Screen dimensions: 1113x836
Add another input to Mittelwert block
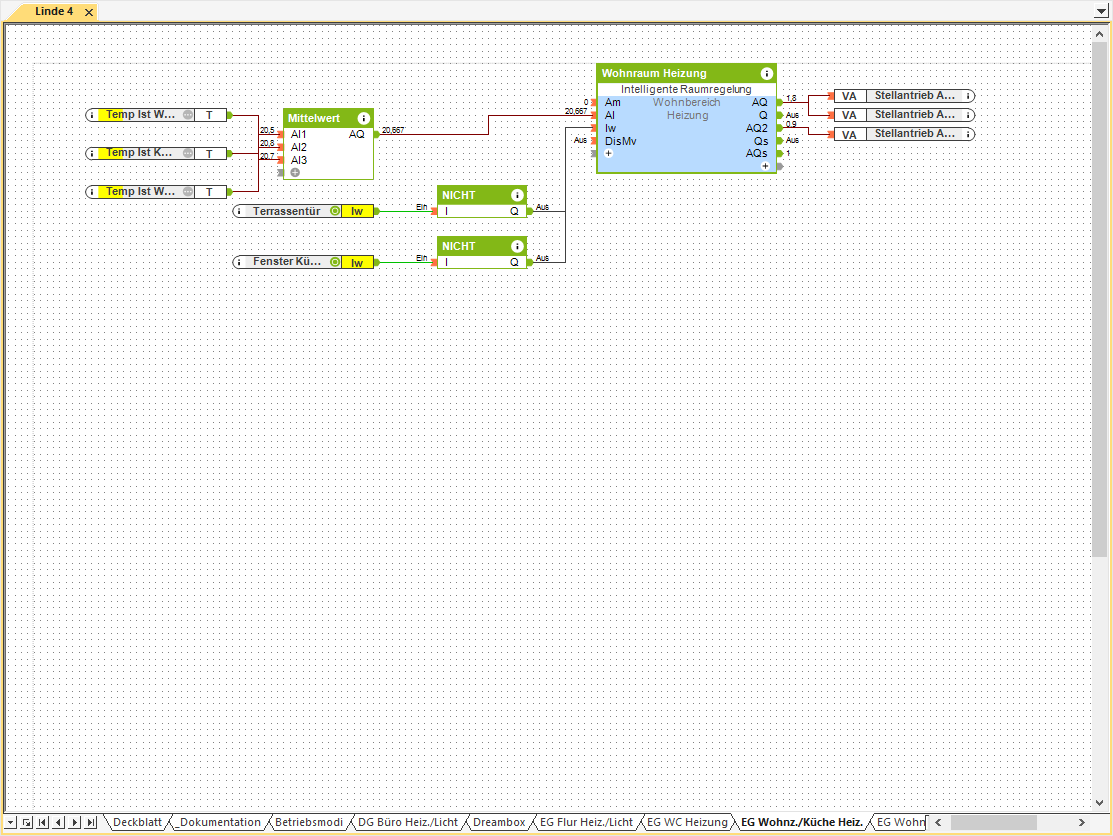coord(295,173)
